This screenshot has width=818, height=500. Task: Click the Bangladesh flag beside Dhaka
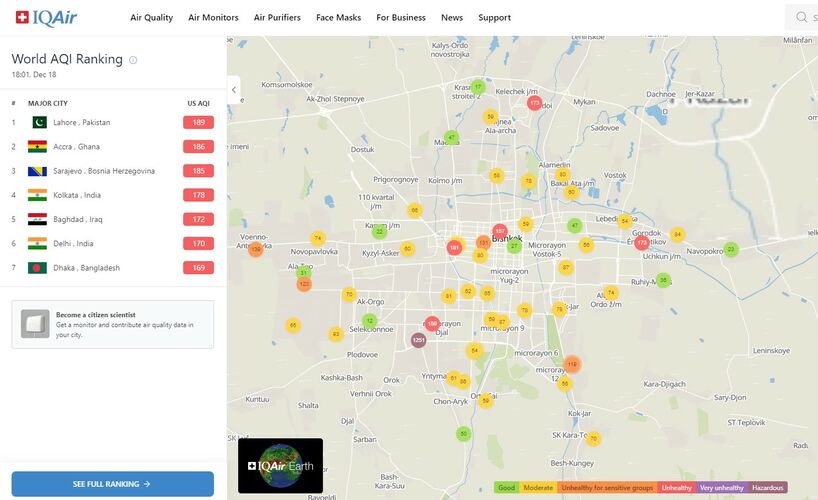coord(39,268)
